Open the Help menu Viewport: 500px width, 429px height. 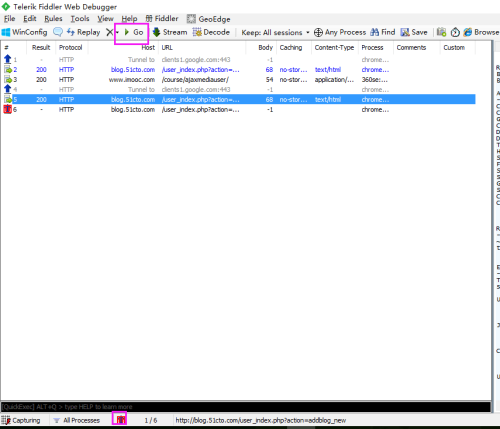pos(129,19)
